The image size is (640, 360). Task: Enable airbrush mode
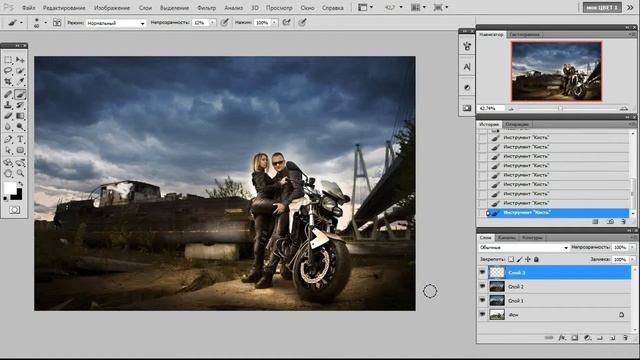[x=287, y=23]
